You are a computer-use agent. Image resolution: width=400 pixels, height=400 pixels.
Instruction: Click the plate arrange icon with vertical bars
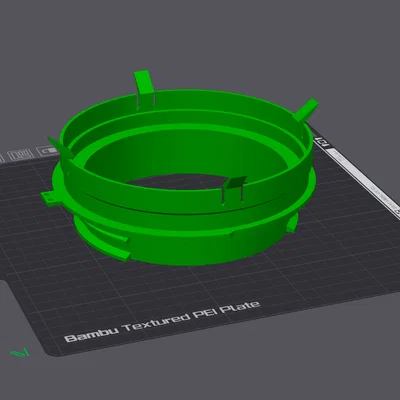point(20,155)
